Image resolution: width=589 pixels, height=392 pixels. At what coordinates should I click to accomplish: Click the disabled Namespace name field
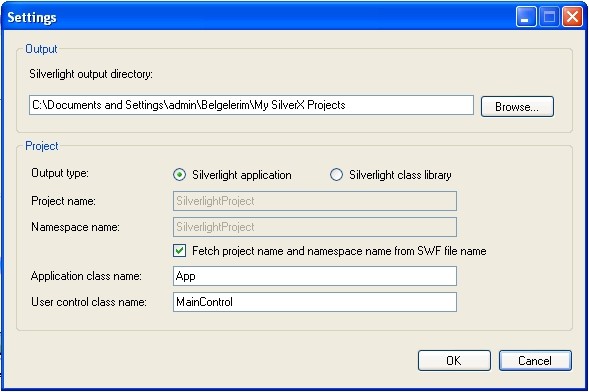315,227
